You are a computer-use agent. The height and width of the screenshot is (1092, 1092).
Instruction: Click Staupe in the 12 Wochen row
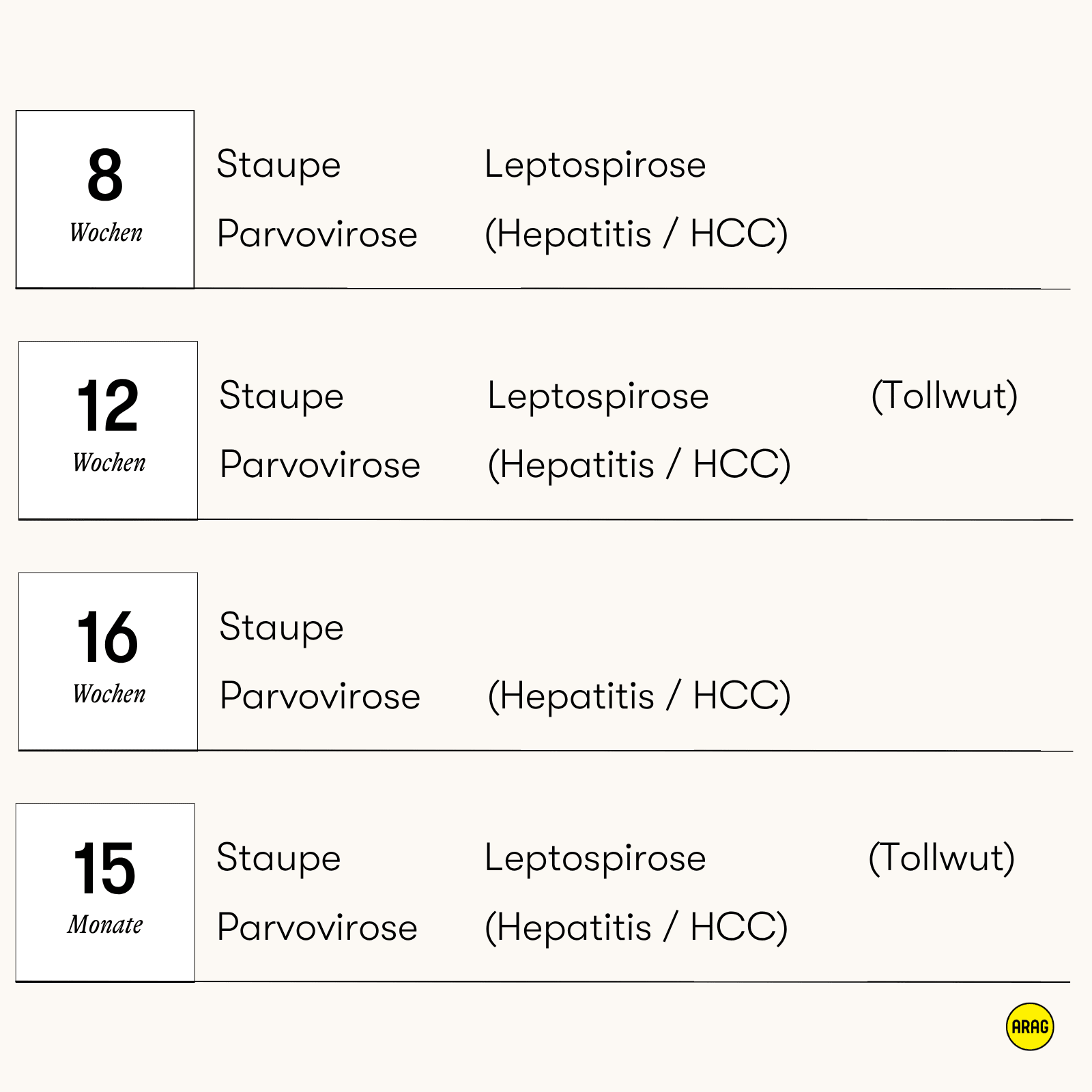(281, 397)
